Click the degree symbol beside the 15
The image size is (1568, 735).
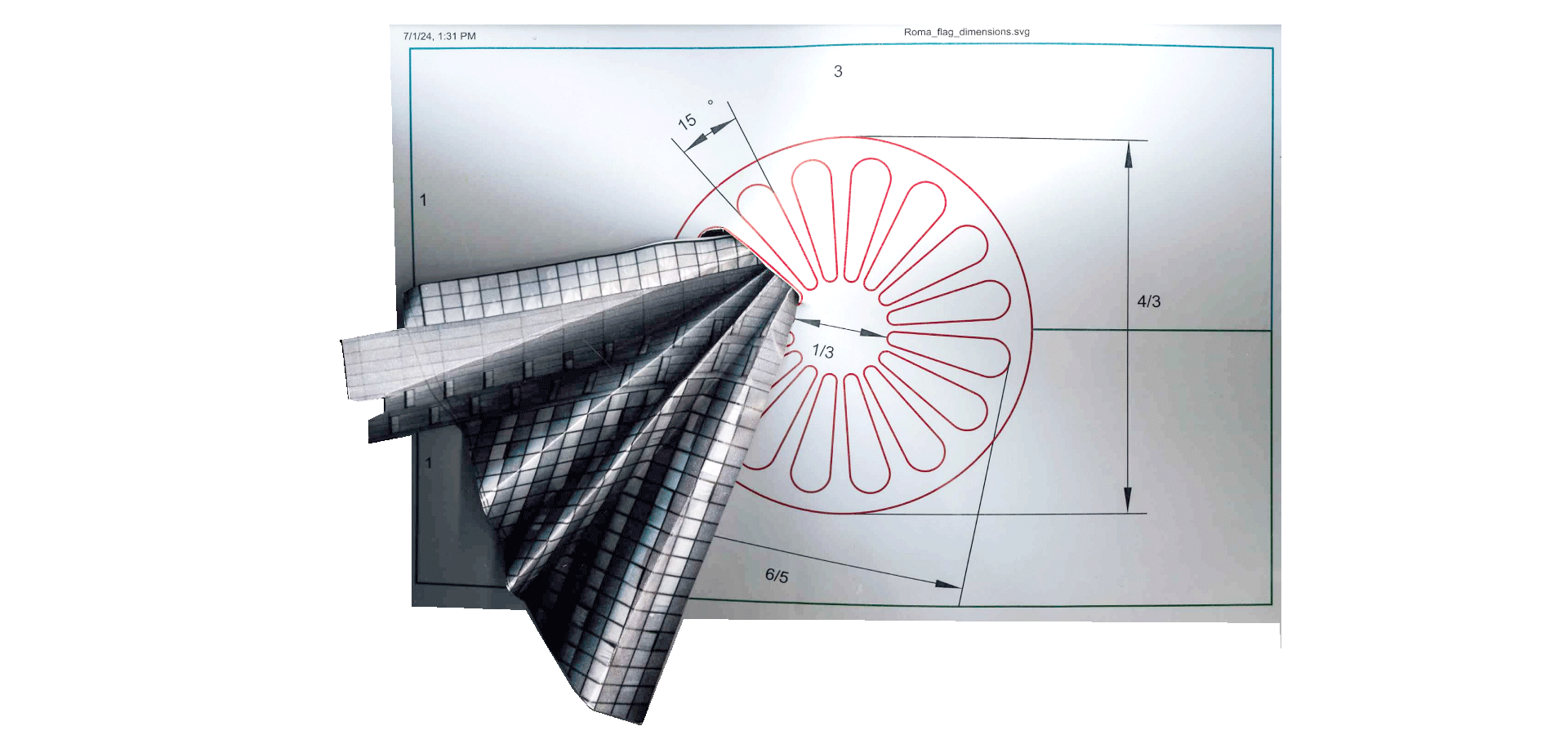click(x=710, y=103)
